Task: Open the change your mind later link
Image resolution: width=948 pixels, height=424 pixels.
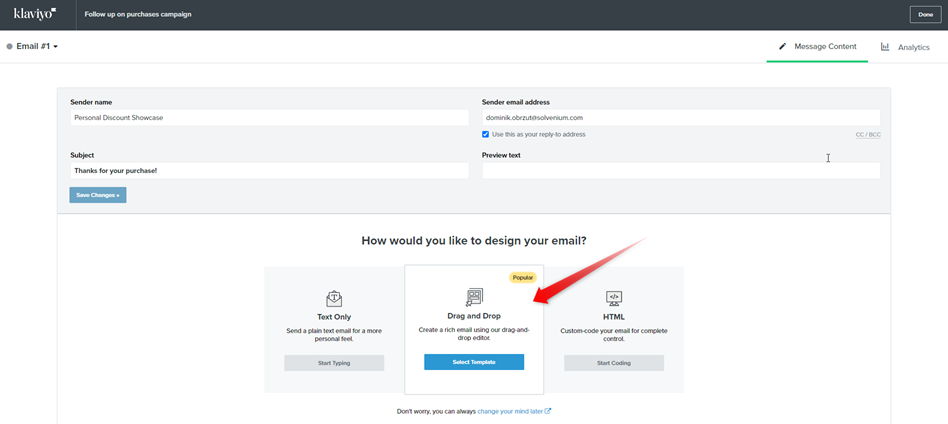Action: coord(511,411)
